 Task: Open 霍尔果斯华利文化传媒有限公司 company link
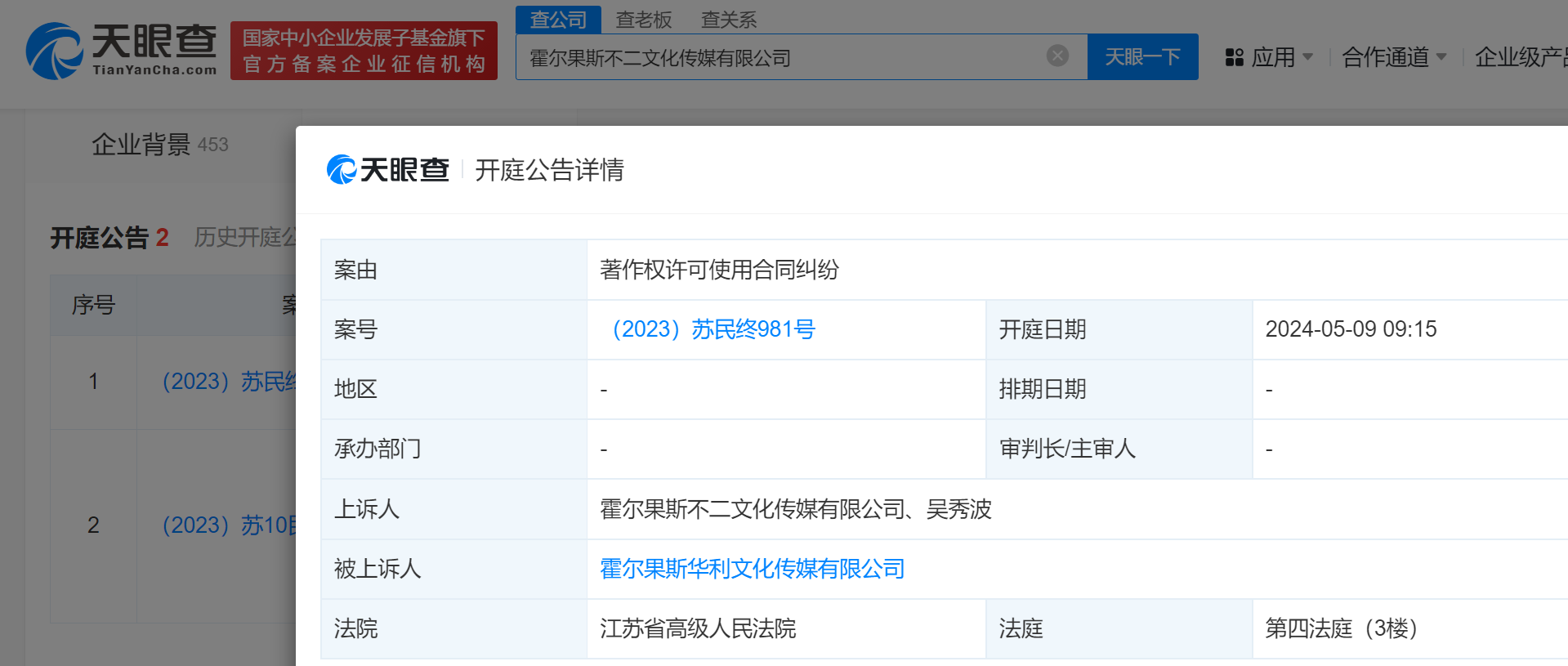point(752,569)
